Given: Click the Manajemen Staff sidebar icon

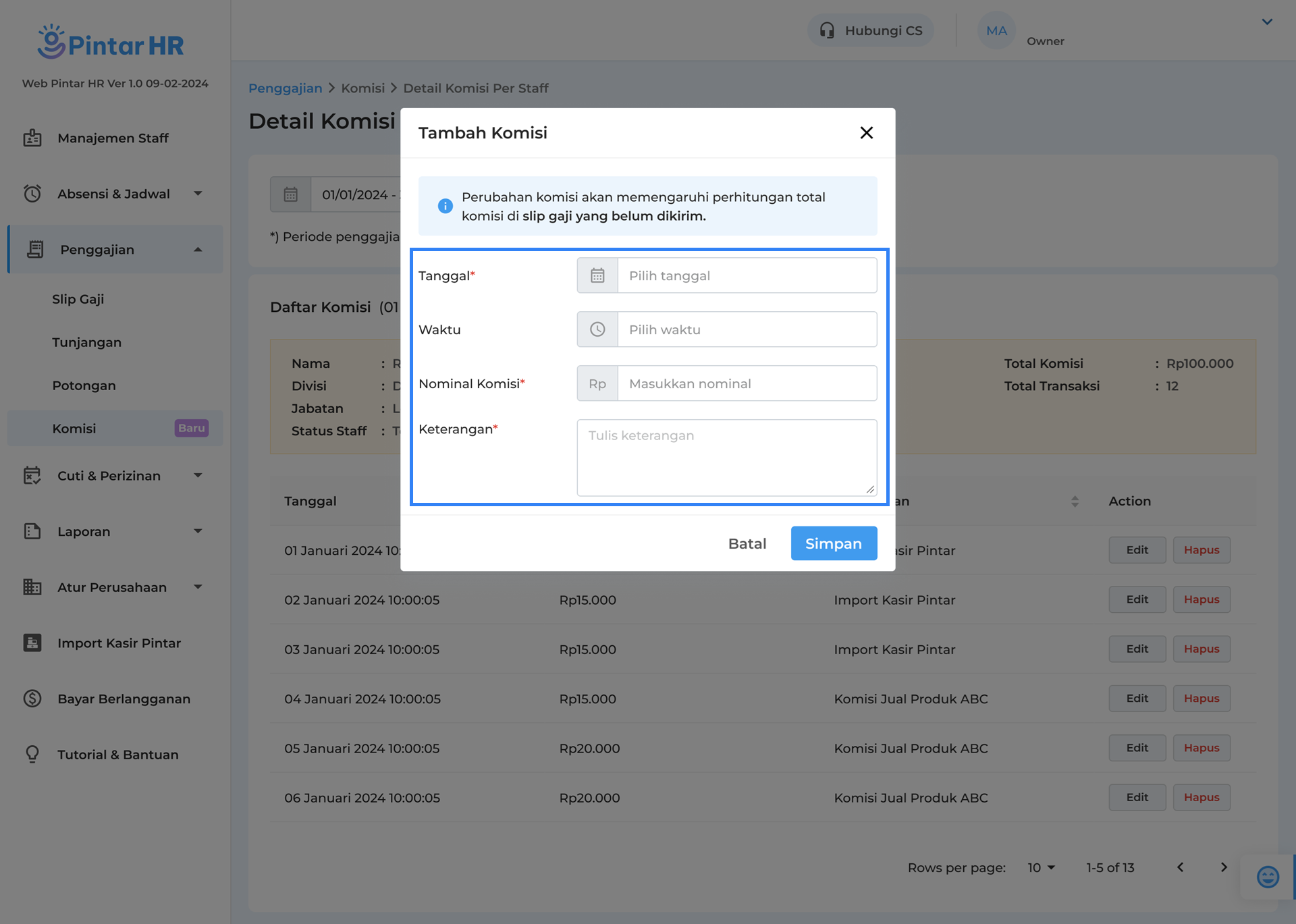Looking at the screenshot, I should pyautogui.click(x=32, y=138).
